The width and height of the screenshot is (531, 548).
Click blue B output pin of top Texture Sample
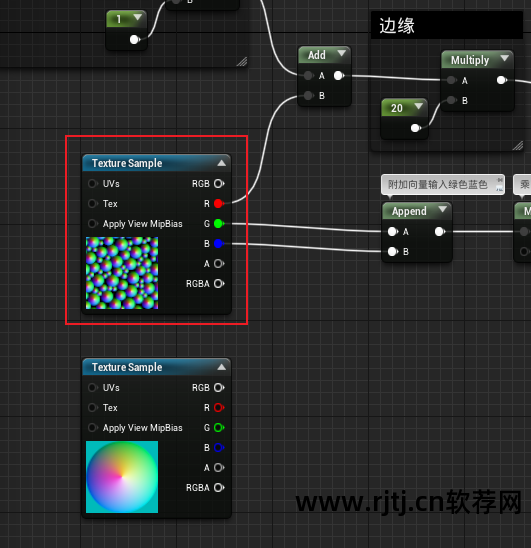[x=219, y=244]
